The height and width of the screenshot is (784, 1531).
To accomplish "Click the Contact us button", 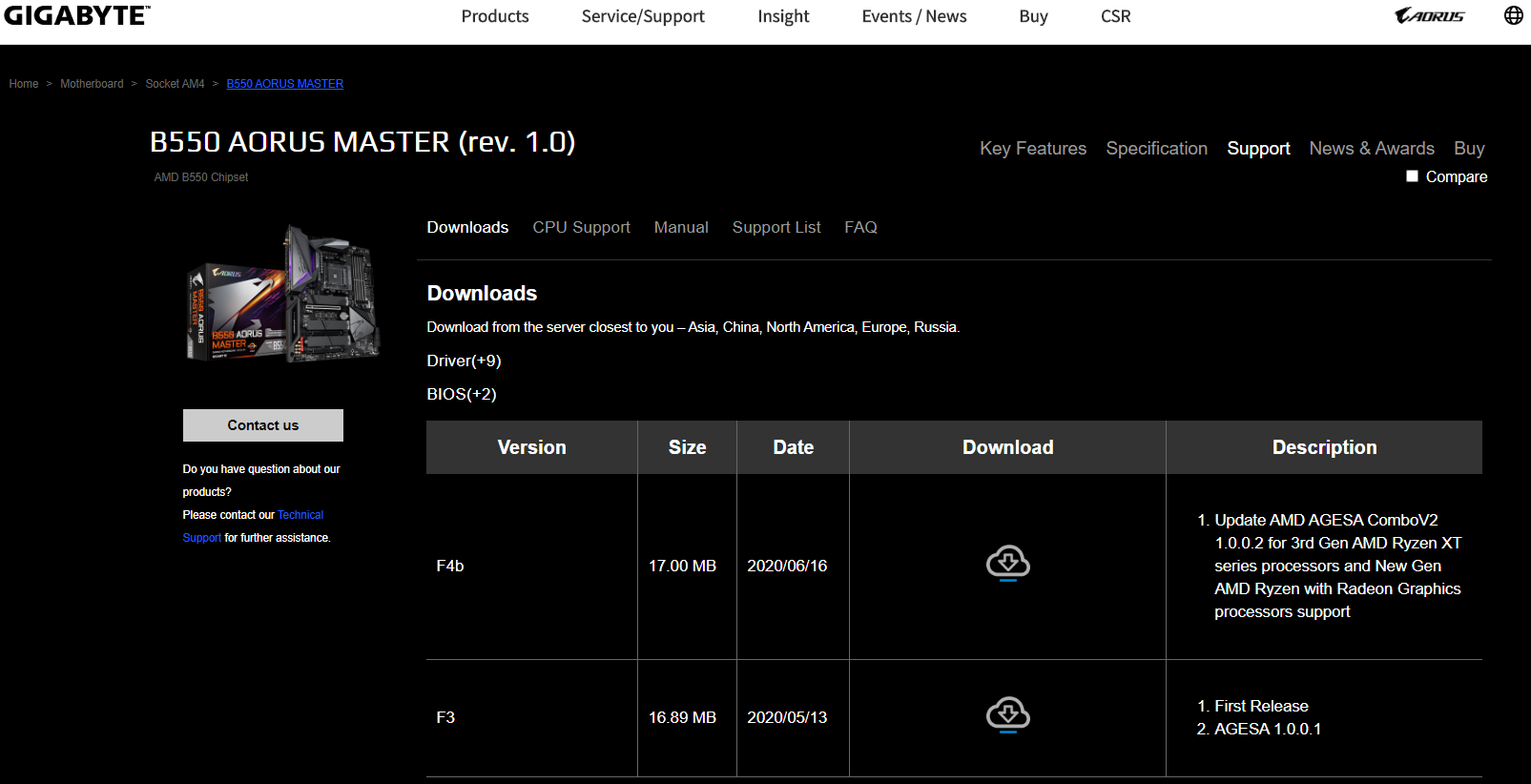I will tap(263, 425).
